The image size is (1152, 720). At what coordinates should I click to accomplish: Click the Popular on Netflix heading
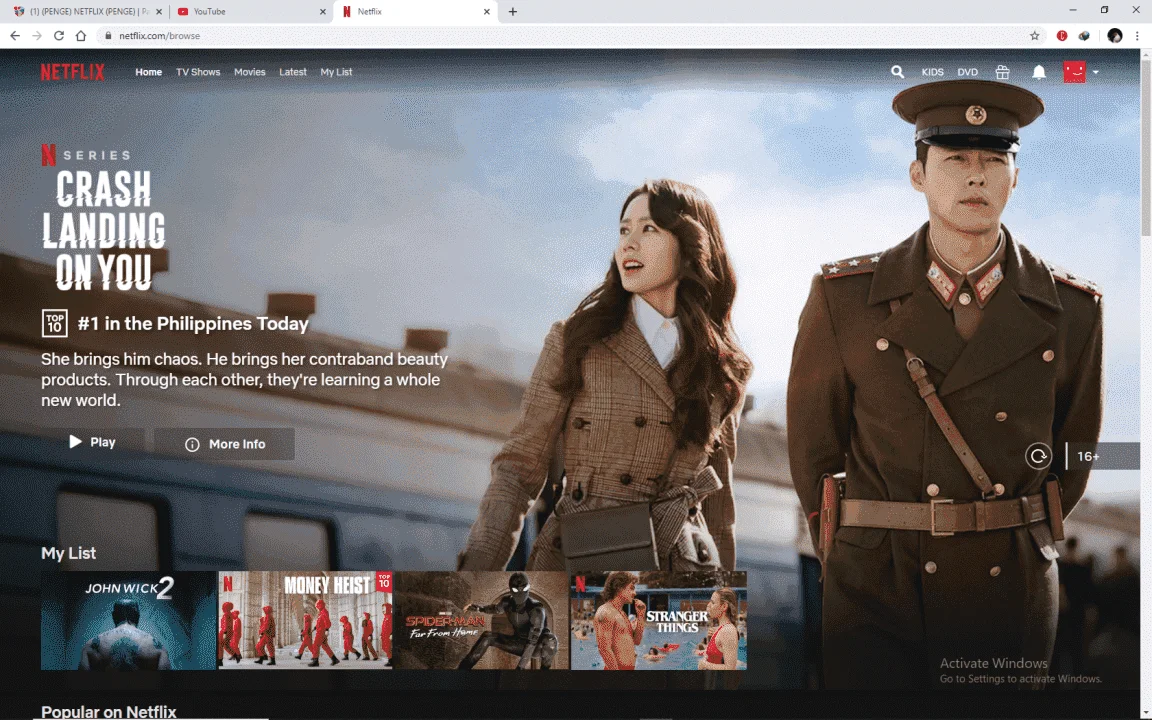pos(109,711)
